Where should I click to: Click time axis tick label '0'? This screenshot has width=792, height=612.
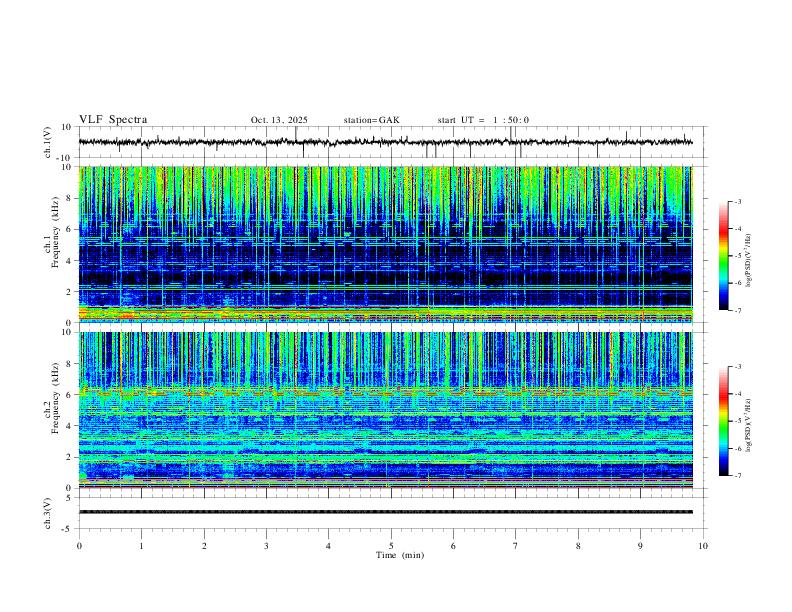click(x=79, y=546)
